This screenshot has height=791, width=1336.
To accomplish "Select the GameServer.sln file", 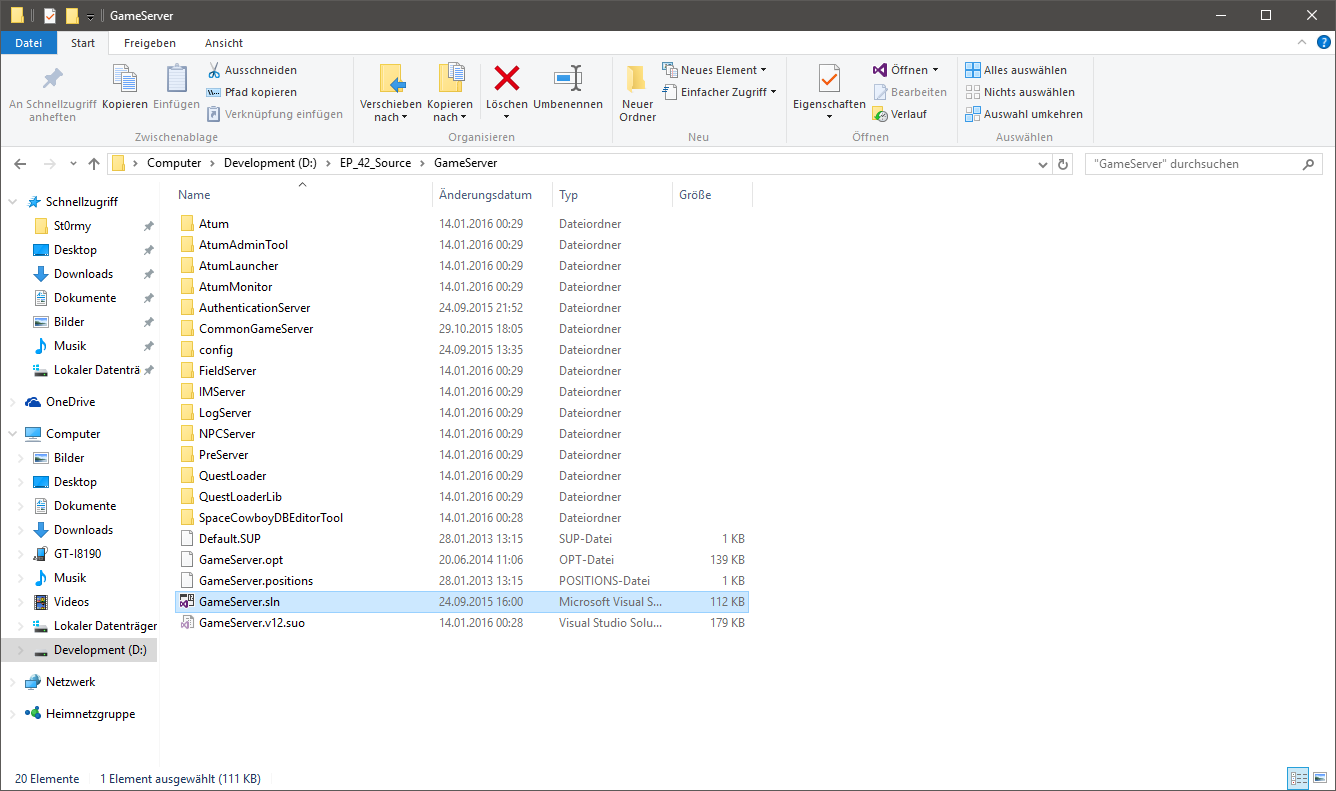I will click(461, 601).
